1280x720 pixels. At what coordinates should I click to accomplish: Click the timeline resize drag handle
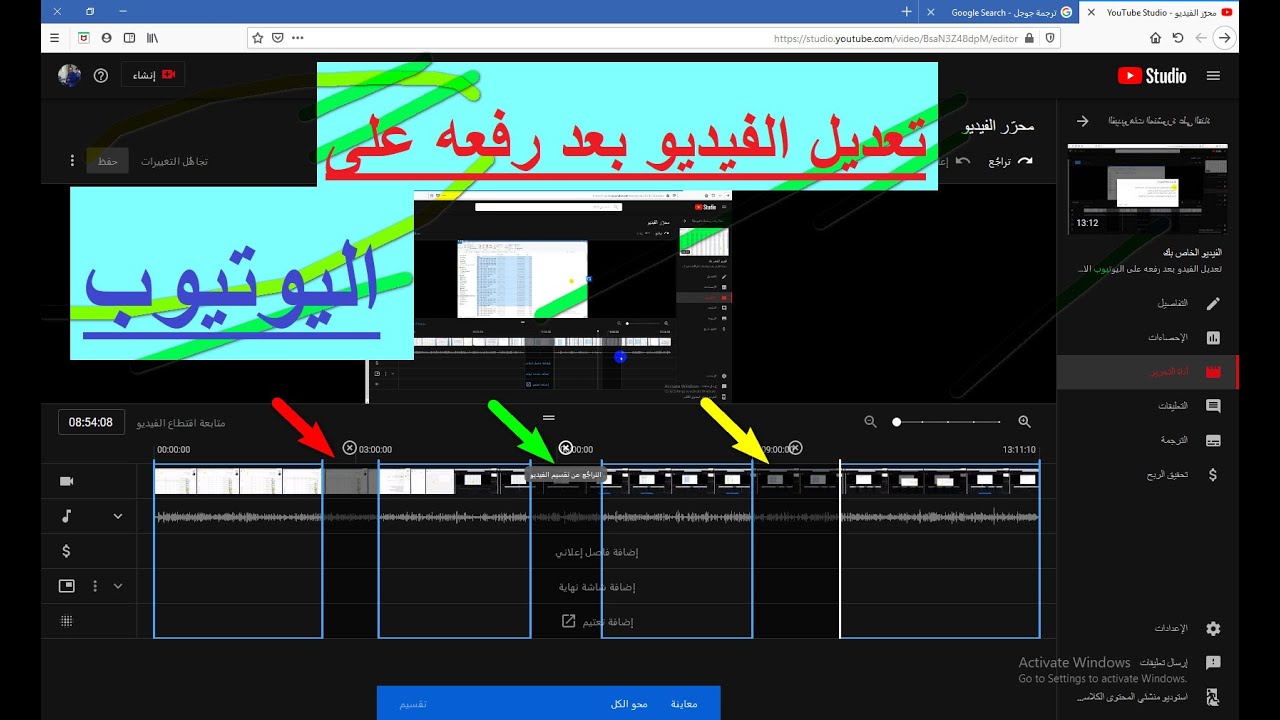(548, 417)
